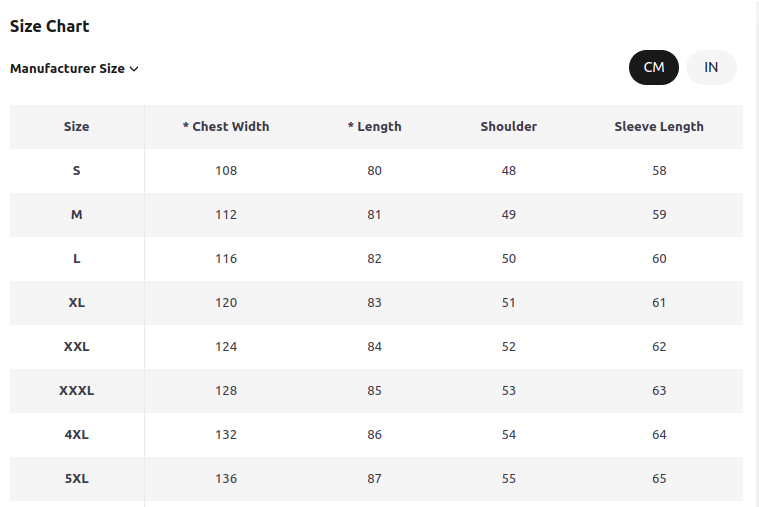
Task: Click the Shoulder column header
Action: pyautogui.click(x=509, y=127)
